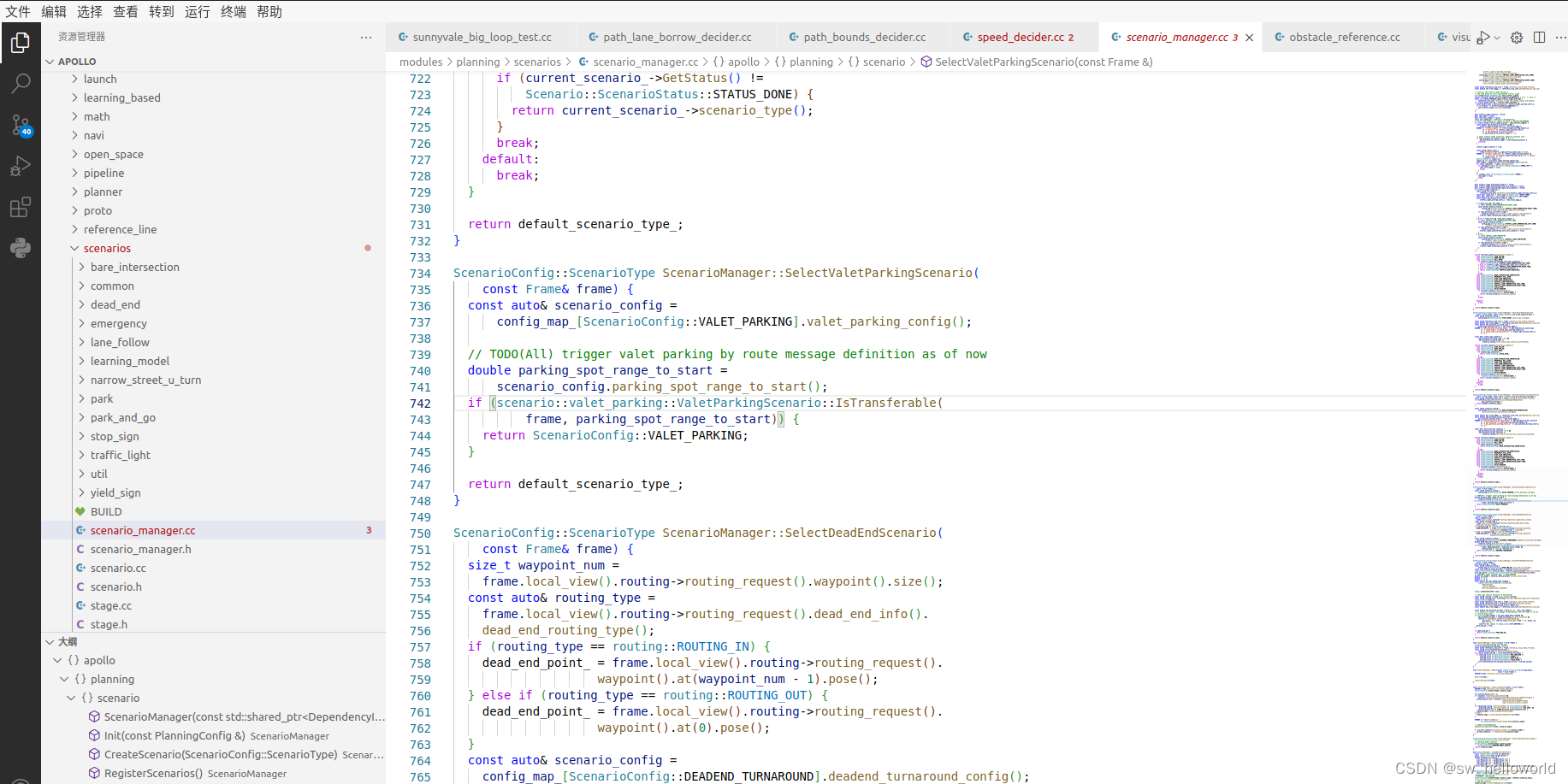Open the Python view in activity bar

[21, 248]
